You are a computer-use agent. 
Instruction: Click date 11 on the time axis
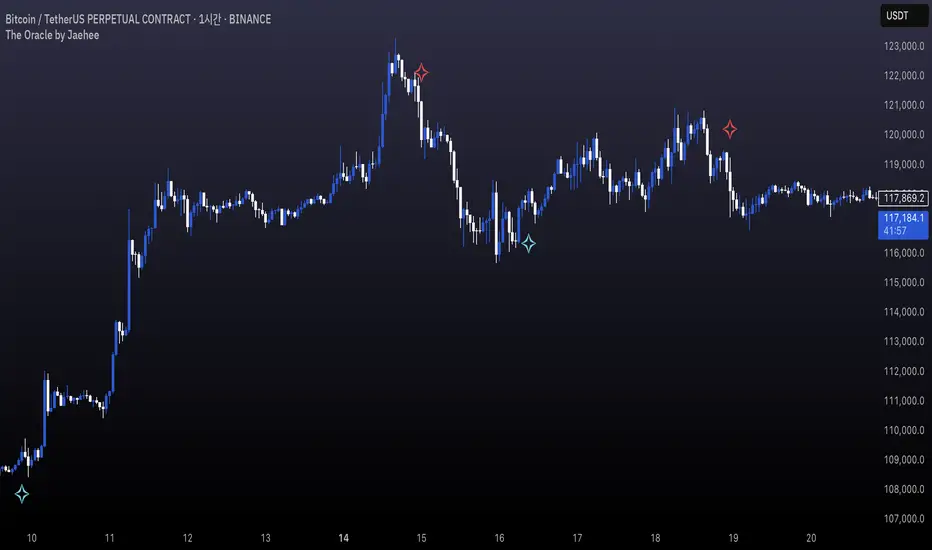tap(109, 538)
